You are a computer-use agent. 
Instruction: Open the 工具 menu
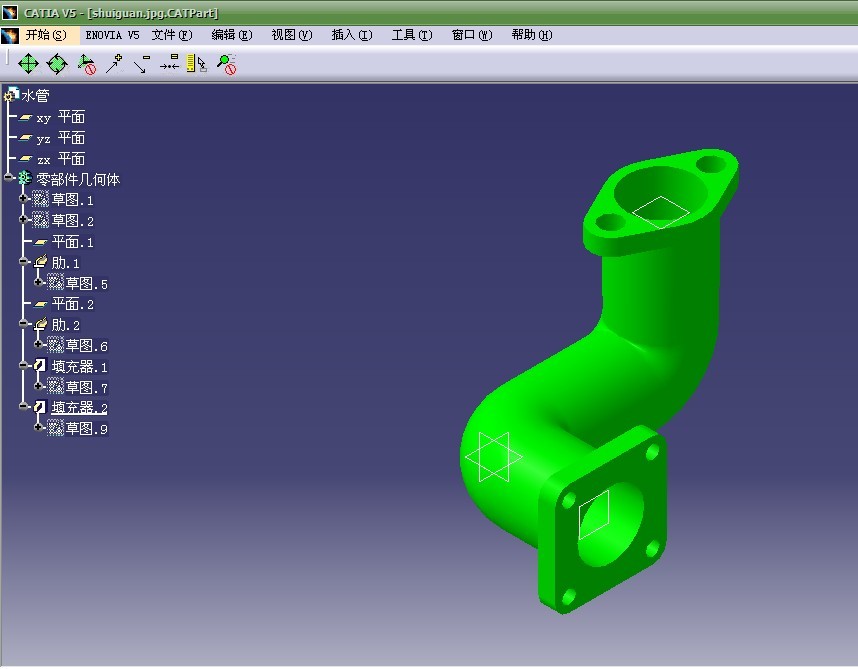pos(411,35)
